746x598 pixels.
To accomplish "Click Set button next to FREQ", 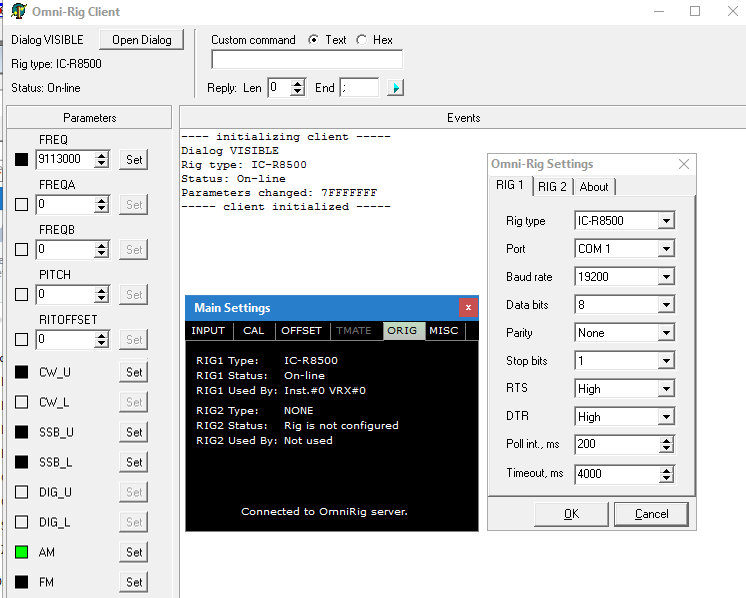I will point(134,159).
